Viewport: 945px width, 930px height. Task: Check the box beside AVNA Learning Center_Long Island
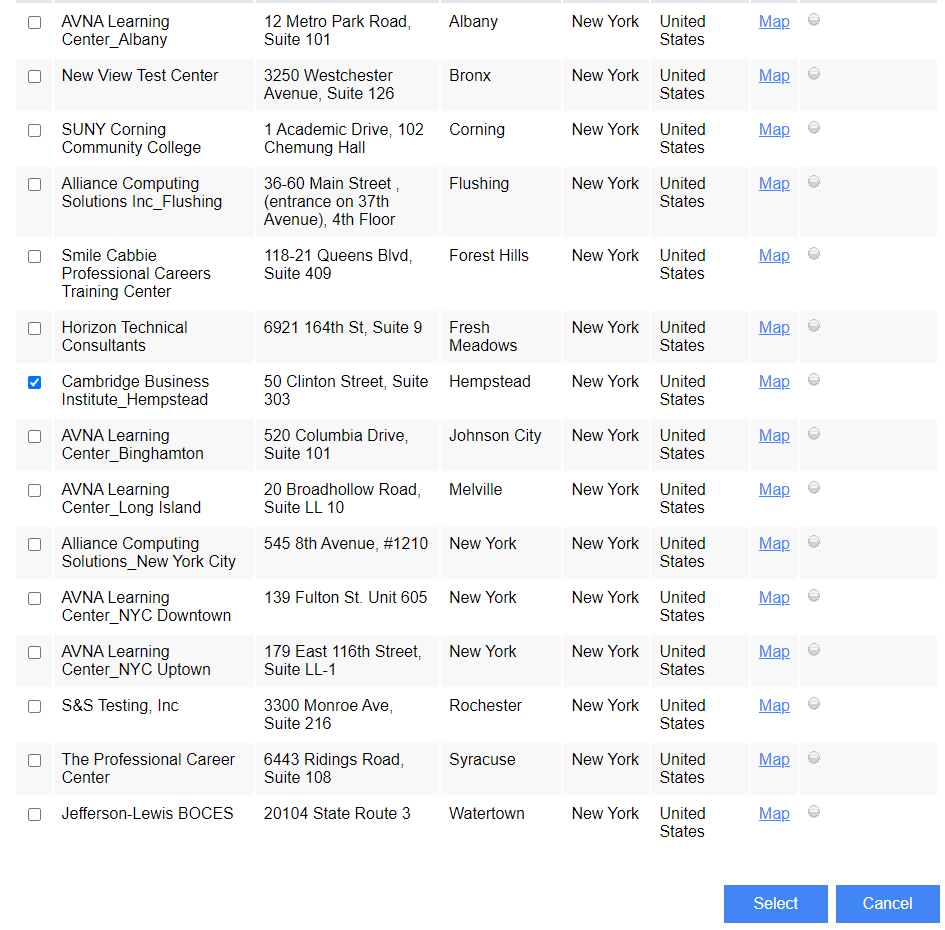34,490
